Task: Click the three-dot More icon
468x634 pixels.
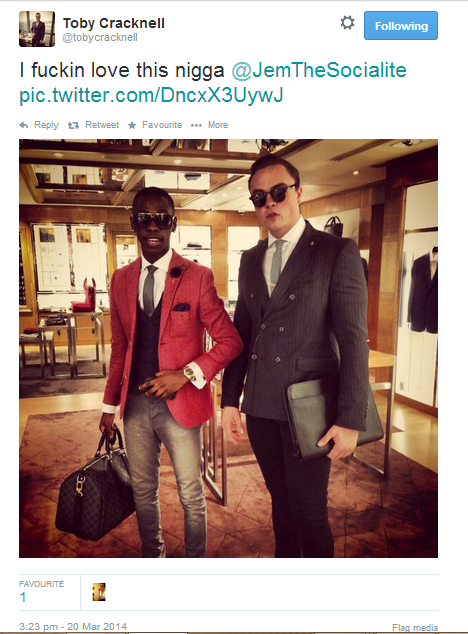Action: 196,125
